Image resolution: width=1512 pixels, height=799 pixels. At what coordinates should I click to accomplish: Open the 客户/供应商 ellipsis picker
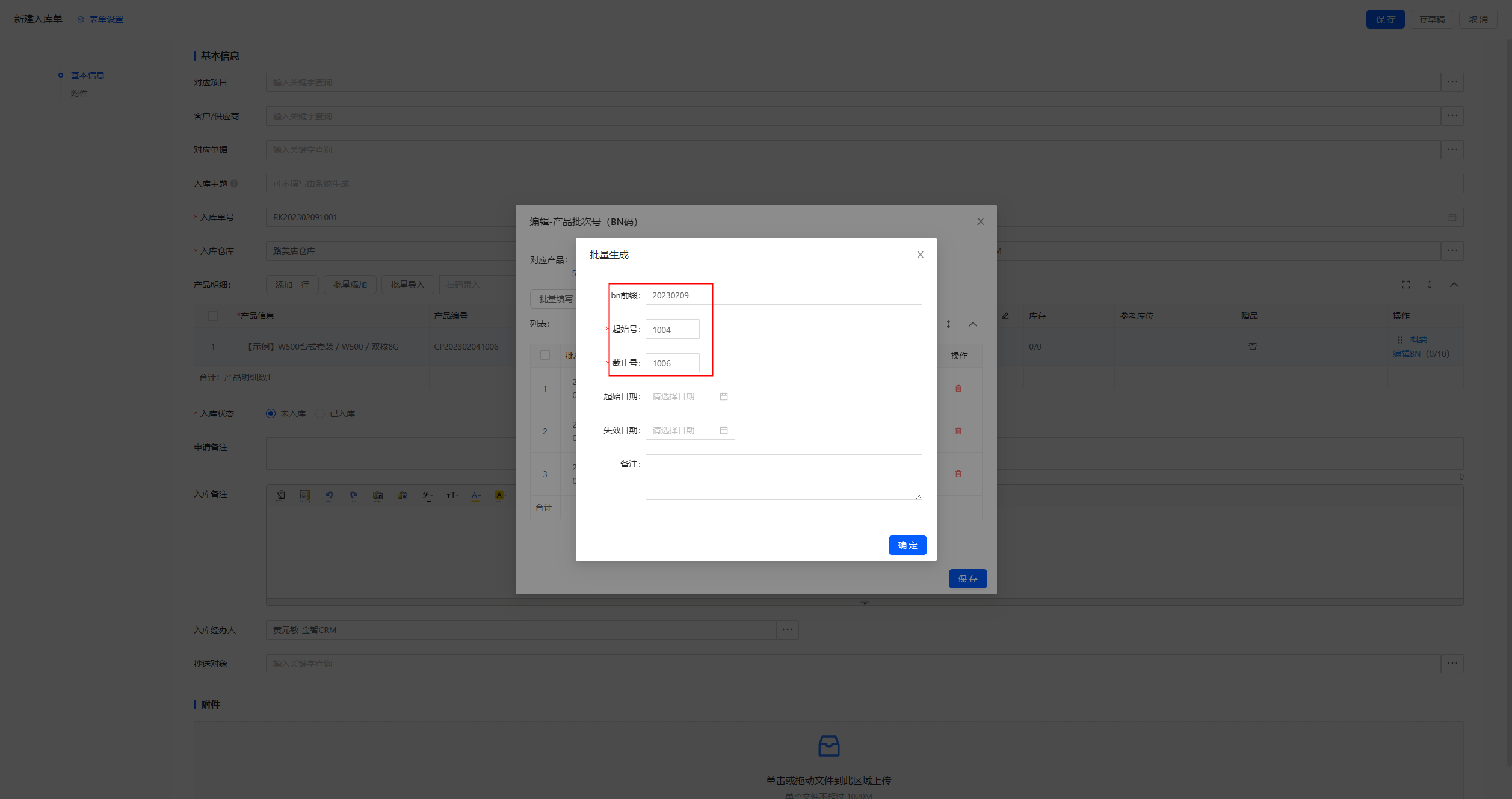pyautogui.click(x=1452, y=116)
